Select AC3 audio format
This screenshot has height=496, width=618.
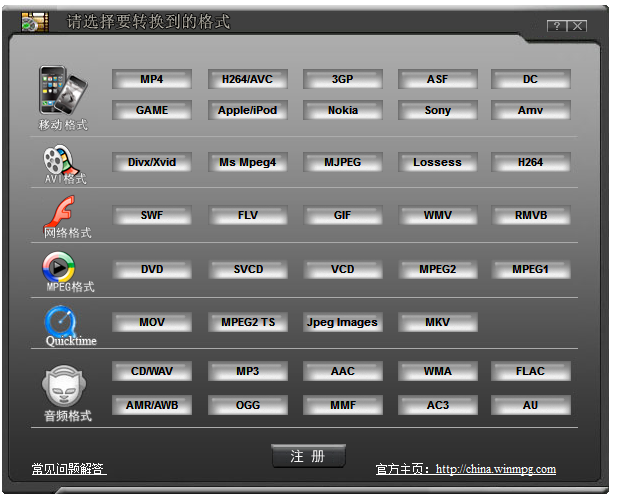(x=437, y=405)
